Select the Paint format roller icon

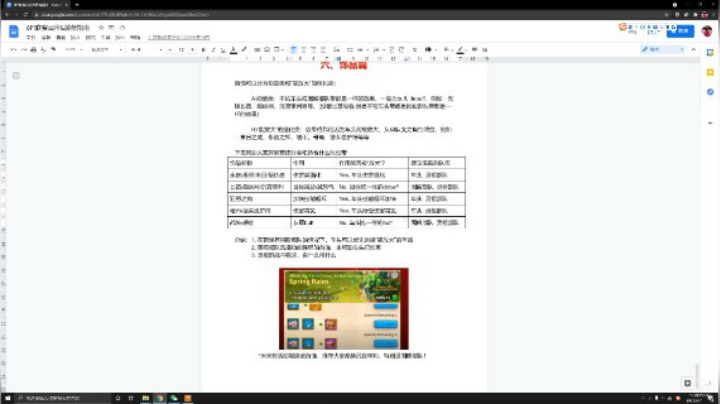(x=53, y=50)
